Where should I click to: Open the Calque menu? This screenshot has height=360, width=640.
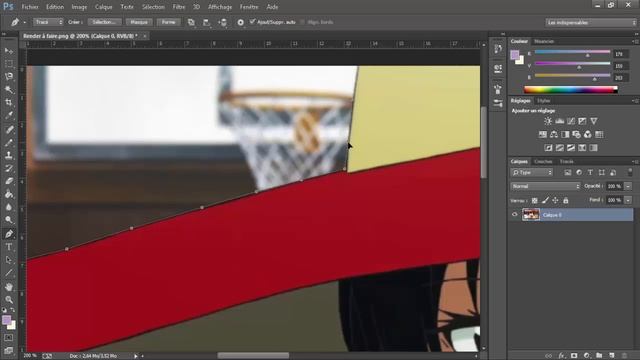click(104, 7)
